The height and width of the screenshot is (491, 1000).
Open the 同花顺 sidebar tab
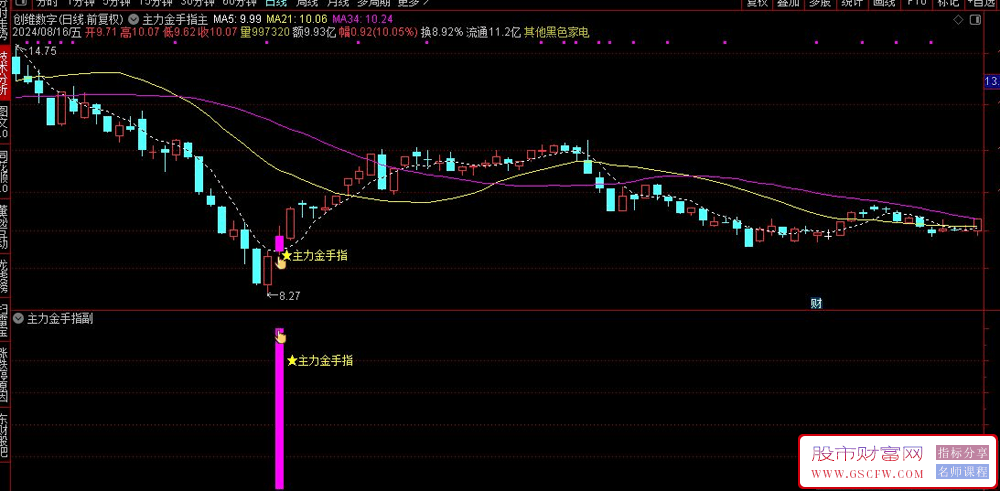[x=5, y=173]
